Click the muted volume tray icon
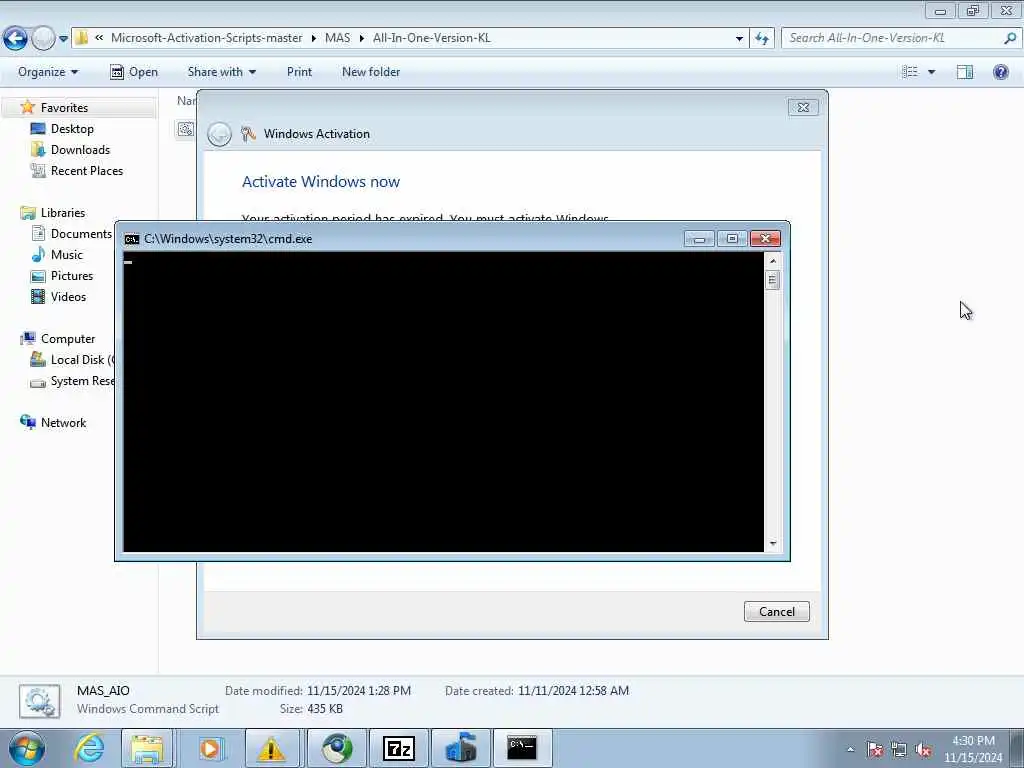1024x768 pixels. coord(923,750)
